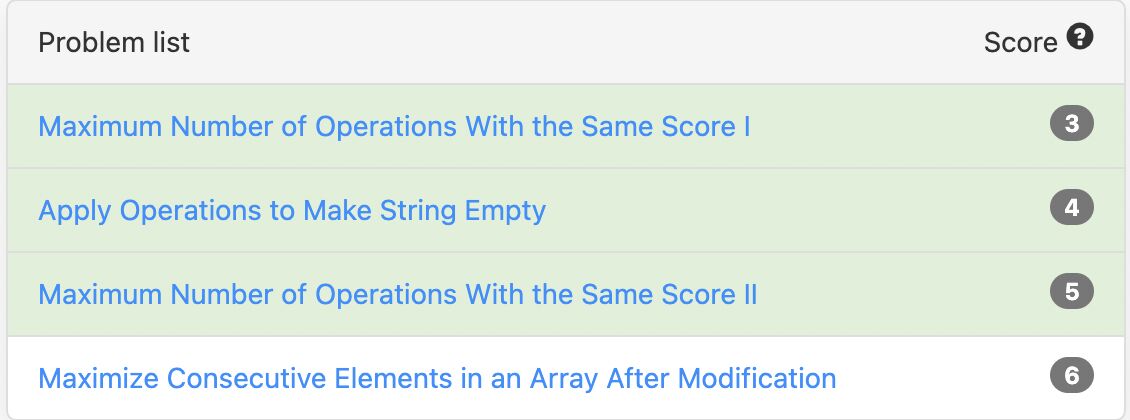
Task: Click the score badge showing 4
Action: point(1072,207)
